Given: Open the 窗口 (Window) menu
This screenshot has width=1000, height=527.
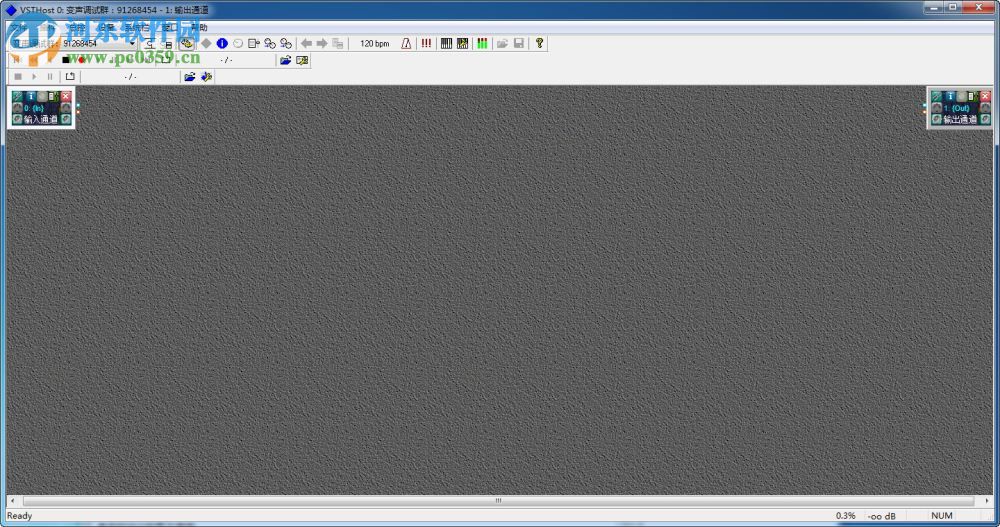Looking at the screenshot, I should 170,27.
